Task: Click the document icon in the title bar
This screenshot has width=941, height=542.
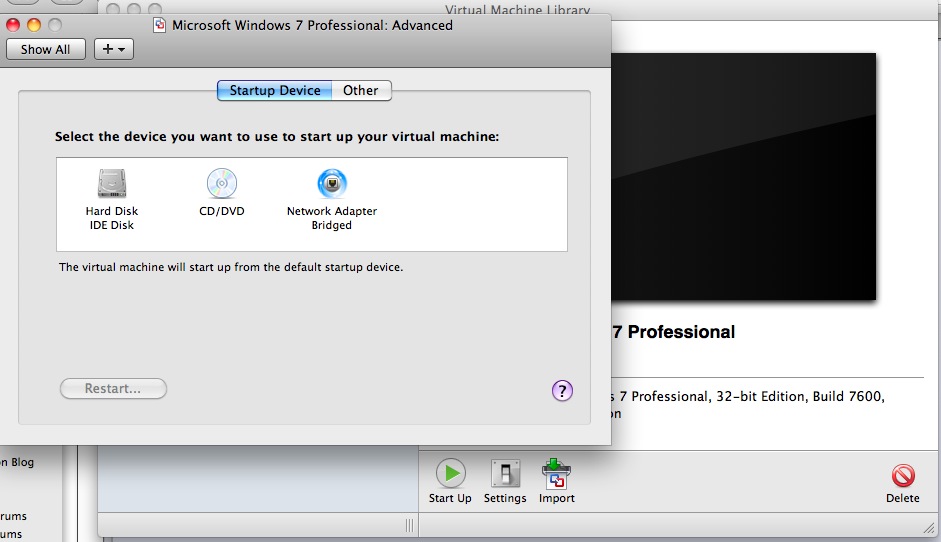Action: pos(159,25)
